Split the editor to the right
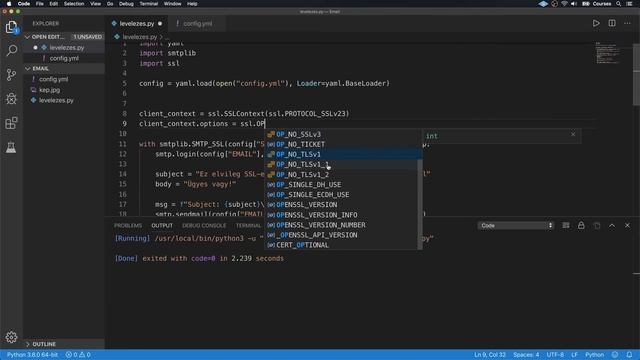The image size is (640, 360). pos(612,23)
